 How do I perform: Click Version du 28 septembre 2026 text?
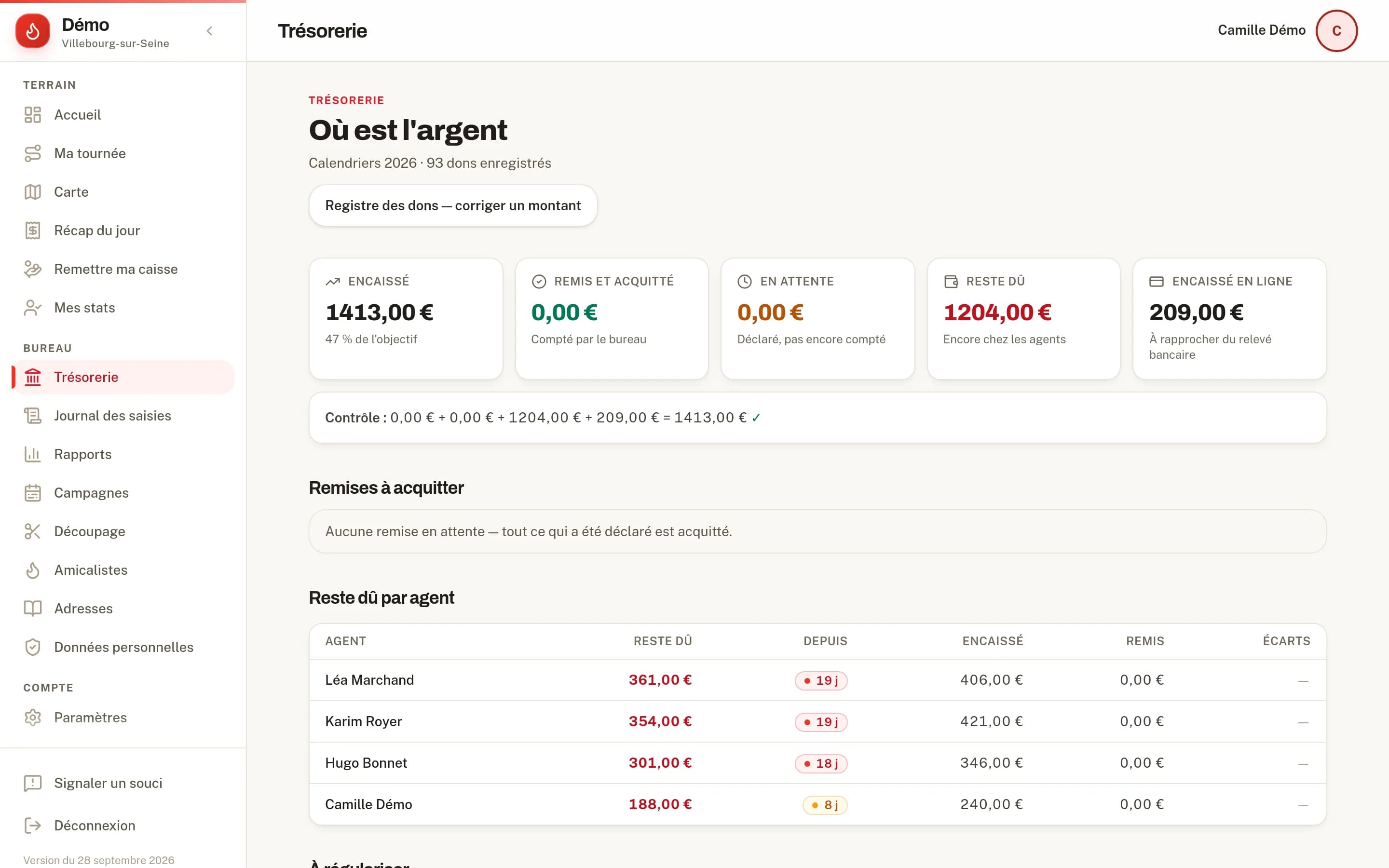pyautogui.click(x=99, y=860)
